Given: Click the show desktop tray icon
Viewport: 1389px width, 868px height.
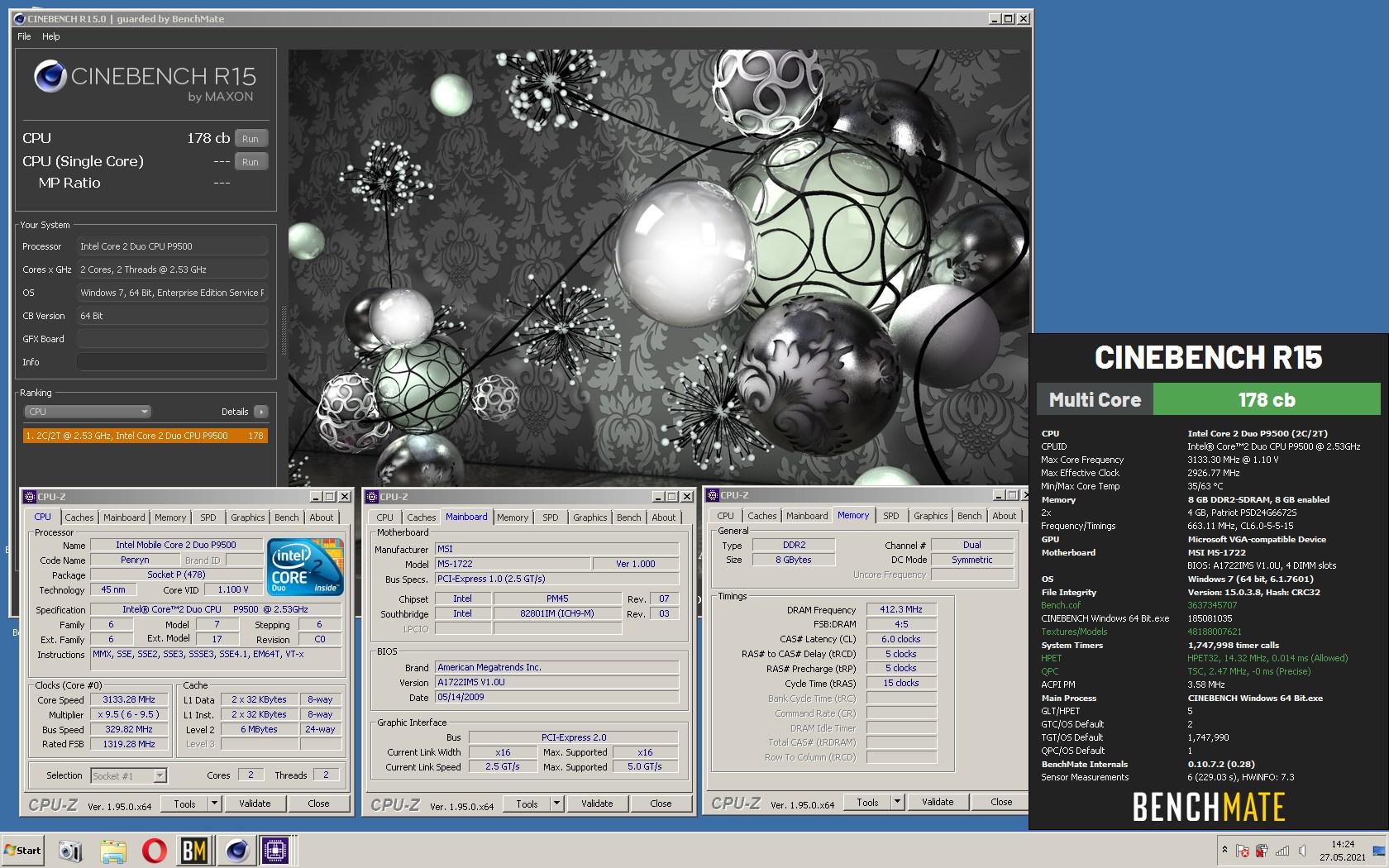Looking at the screenshot, I should coord(1378,851).
